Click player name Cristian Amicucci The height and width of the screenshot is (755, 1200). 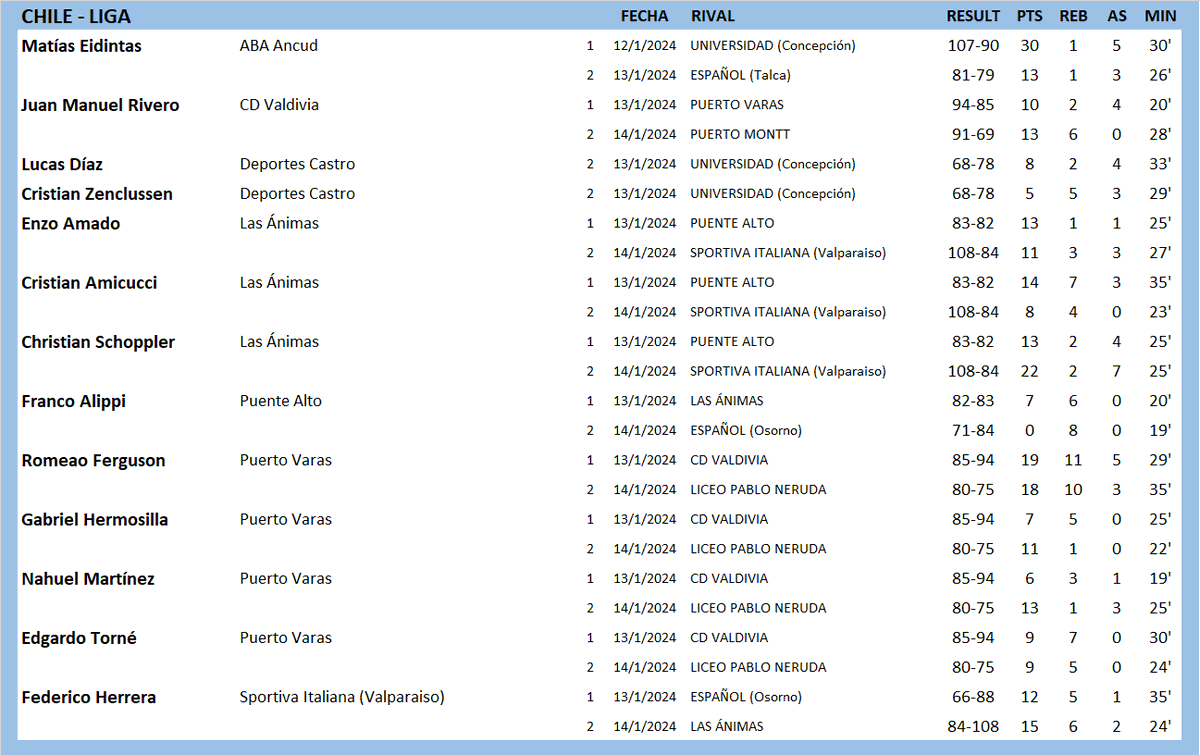pyautogui.click(x=89, y=283)
